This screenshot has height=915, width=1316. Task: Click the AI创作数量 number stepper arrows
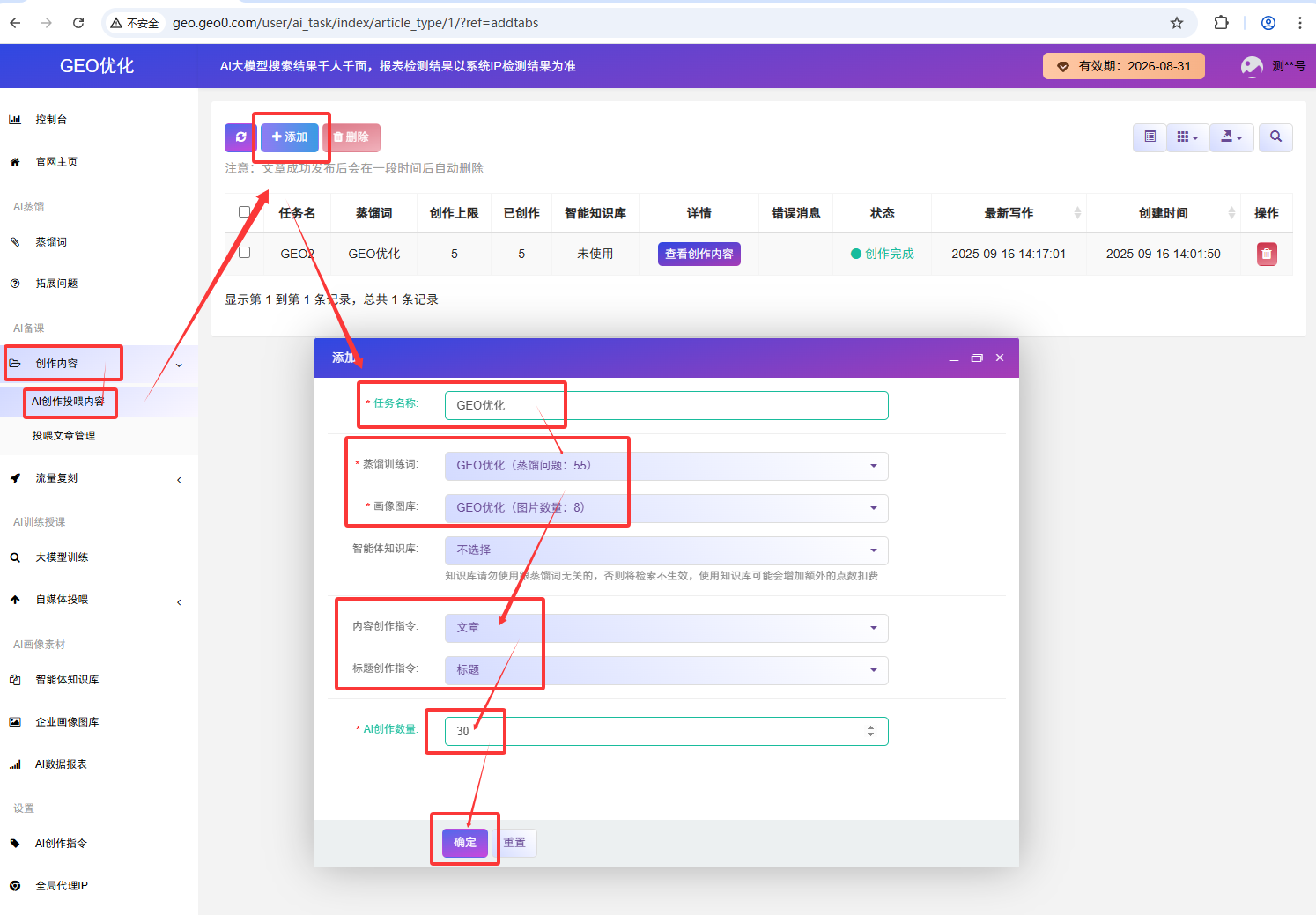[x=870, y=731]
